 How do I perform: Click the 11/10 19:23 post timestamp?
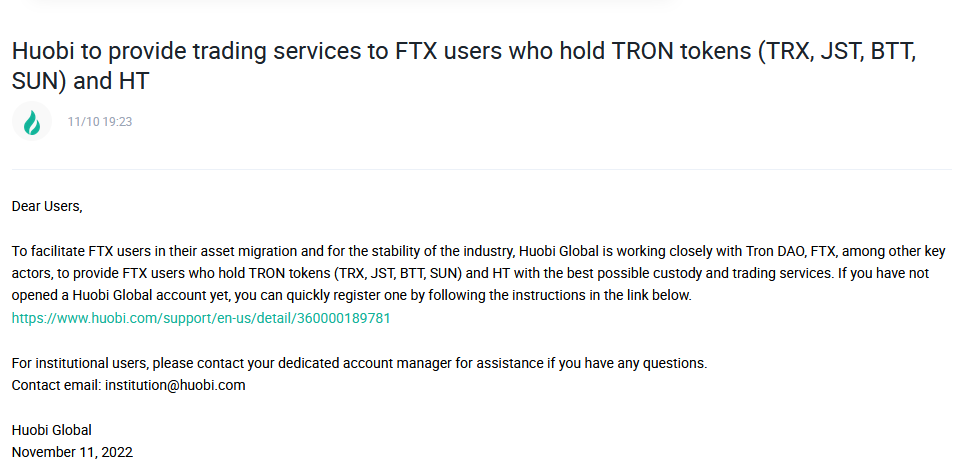pos(100,122)
